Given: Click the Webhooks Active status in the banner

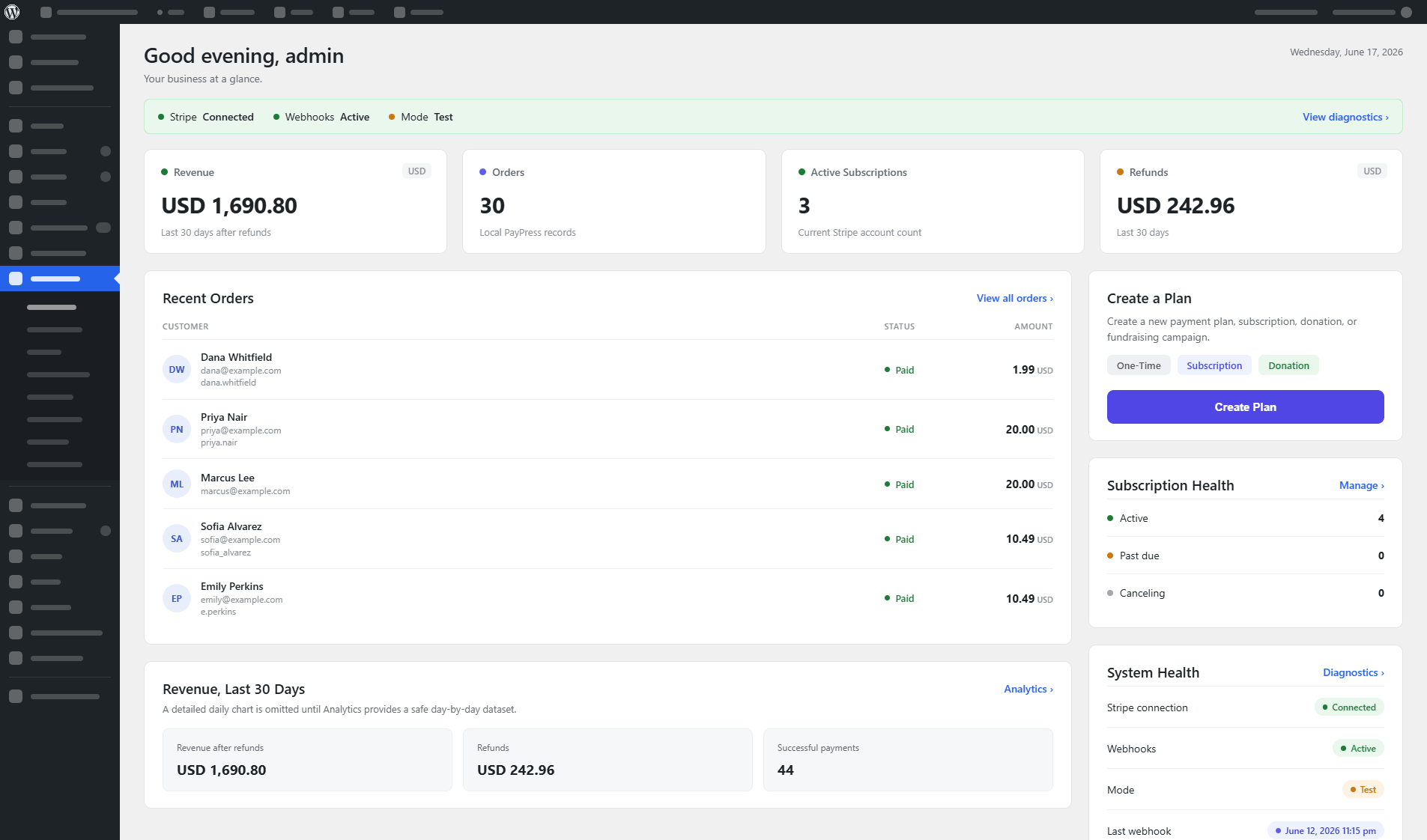Looking at the screenshot, I should 321,117.
